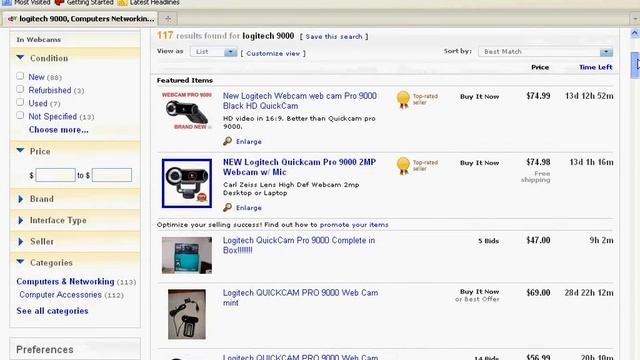
Task: Click the thumbnail for the $69.00 mint webcam
Action: click(x=187, y=314)
